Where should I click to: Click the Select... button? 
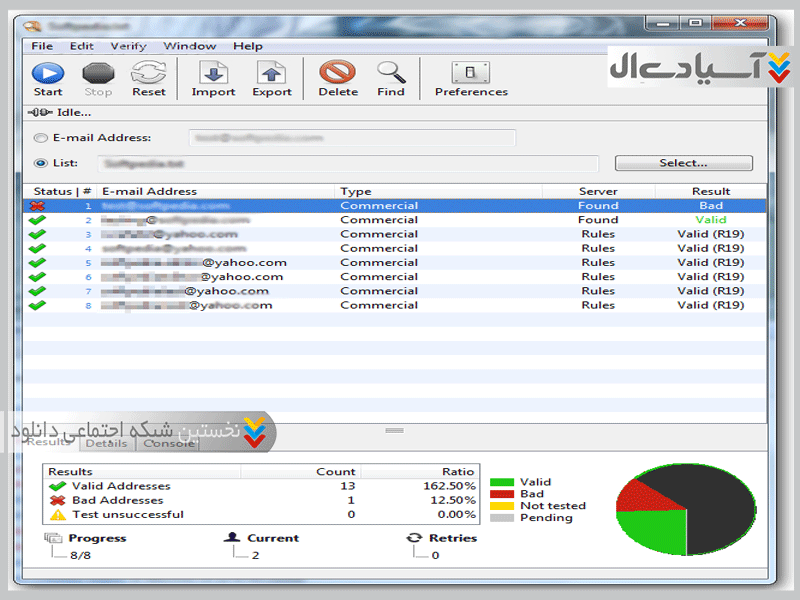tap(683, 163)
